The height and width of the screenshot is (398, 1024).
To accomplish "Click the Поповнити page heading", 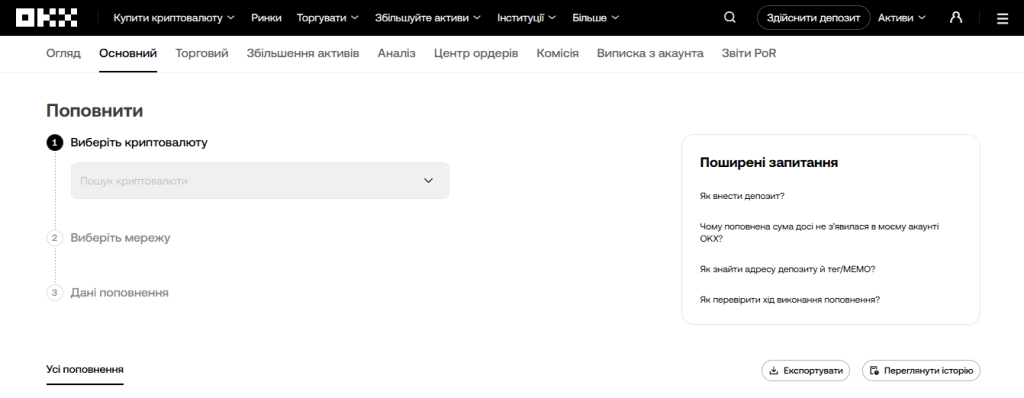I will [x=95, y=110].
